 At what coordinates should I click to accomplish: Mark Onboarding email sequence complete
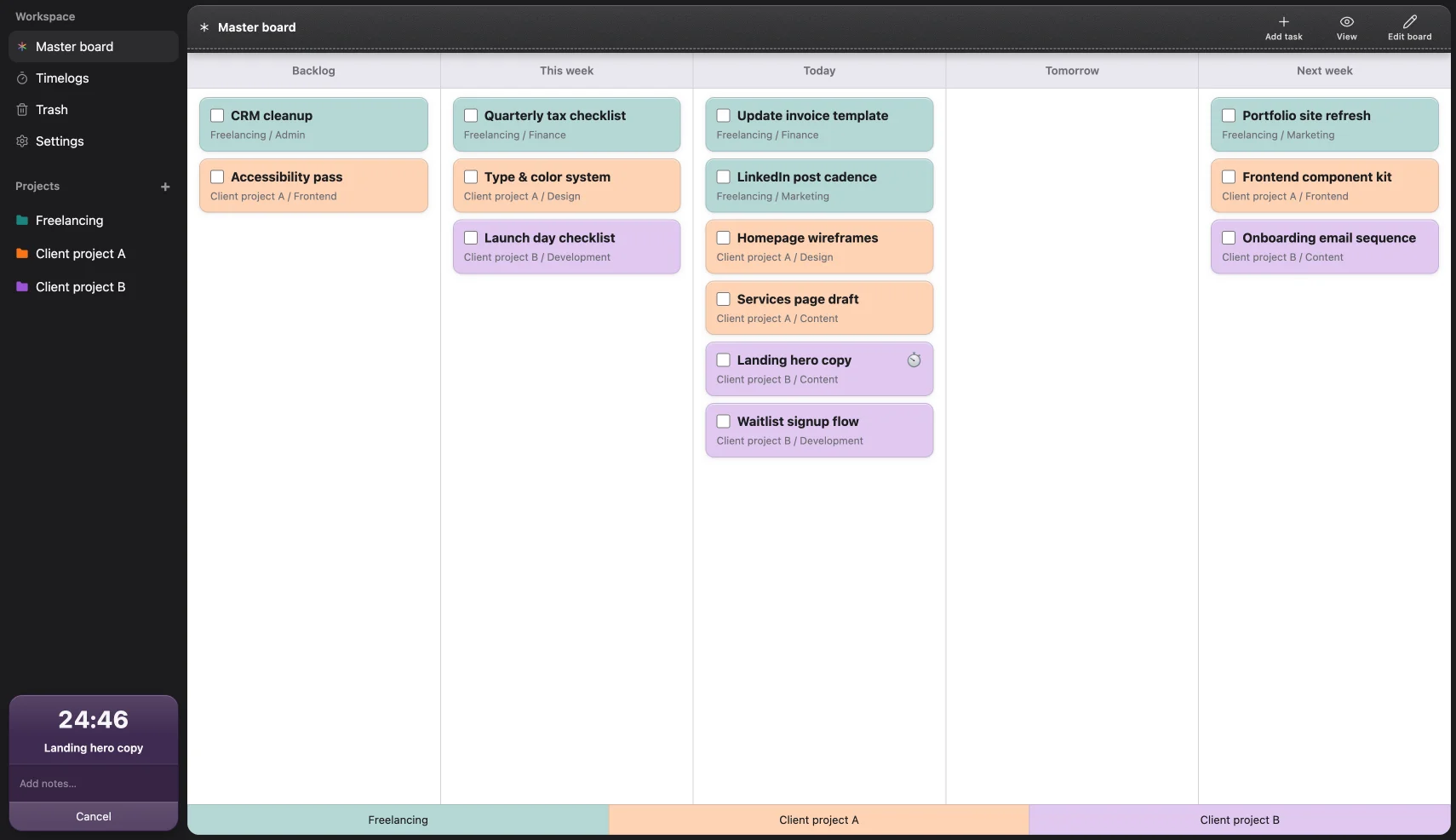tap(1229, 238)
